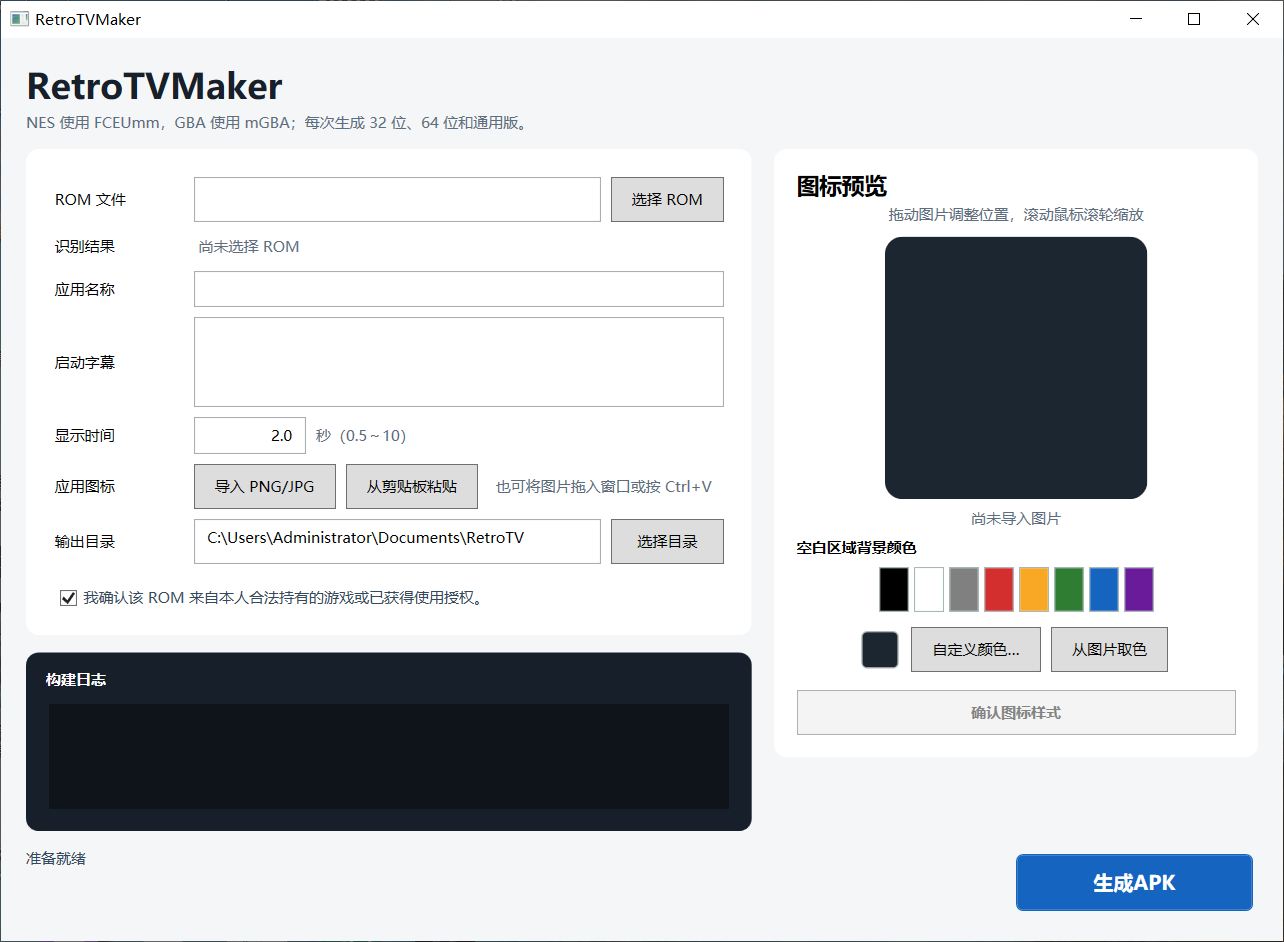Click the 准备就绪 status text
The width and height of the screenshot is (1284, 942).
56,858
